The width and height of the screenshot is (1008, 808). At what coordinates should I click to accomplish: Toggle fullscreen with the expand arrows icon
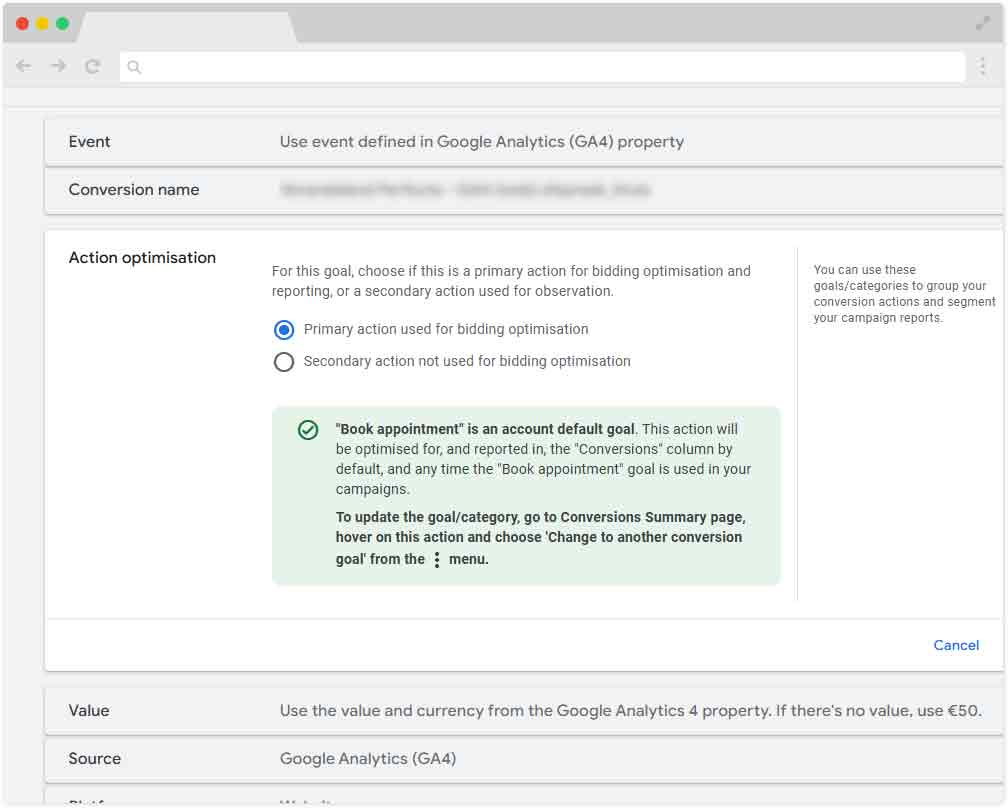(982, 24)
